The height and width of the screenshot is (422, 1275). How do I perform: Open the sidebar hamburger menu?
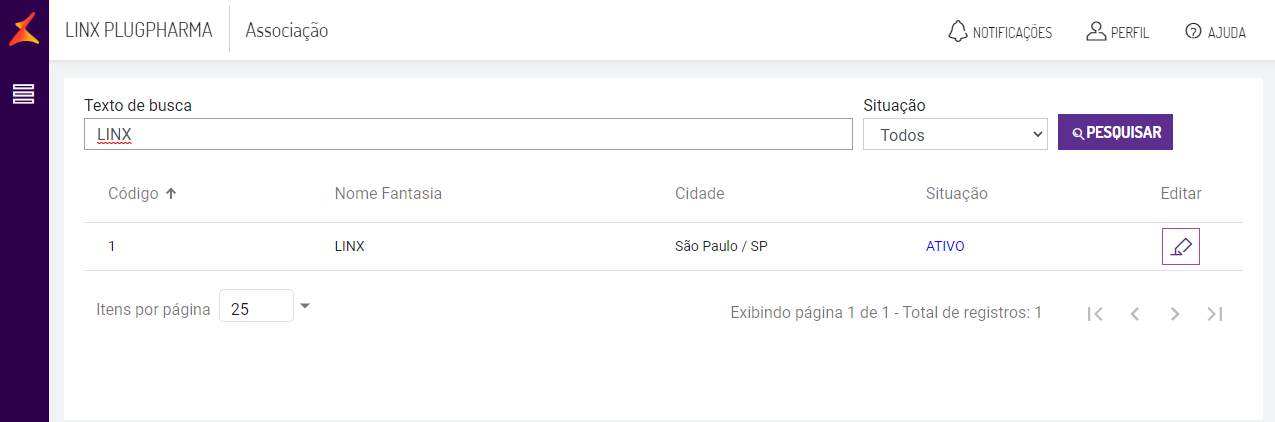[x=24, y=94]
